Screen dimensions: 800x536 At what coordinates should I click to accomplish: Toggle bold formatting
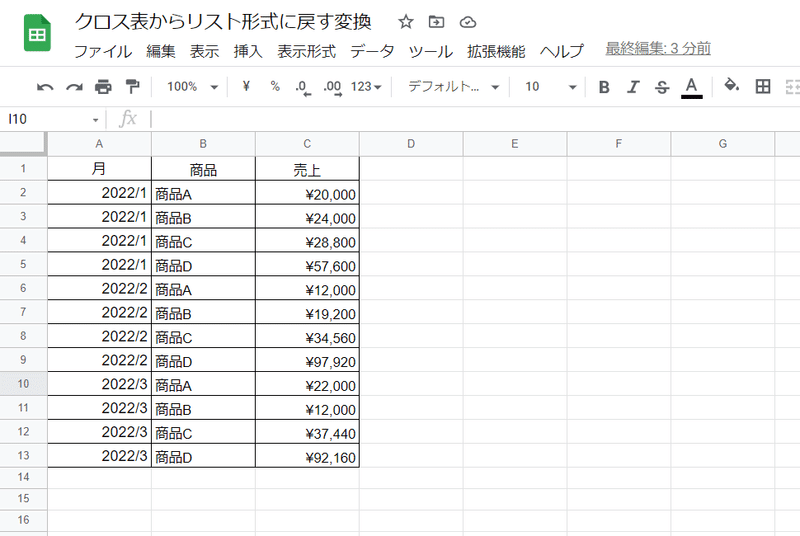pyautogui.click(x=604, y=87)
